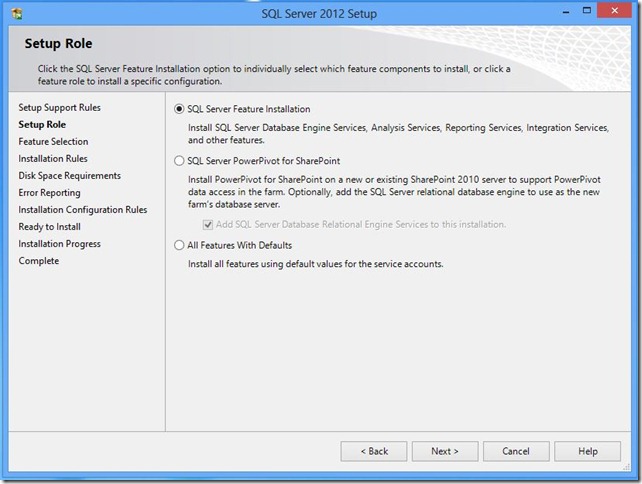Select Ready to Install step in sidebar

49,226
